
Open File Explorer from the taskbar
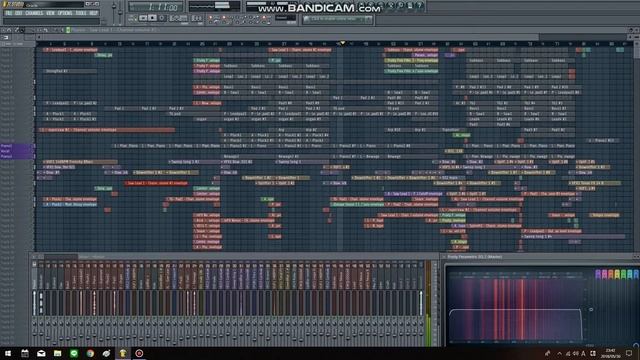tap(58, 353)
